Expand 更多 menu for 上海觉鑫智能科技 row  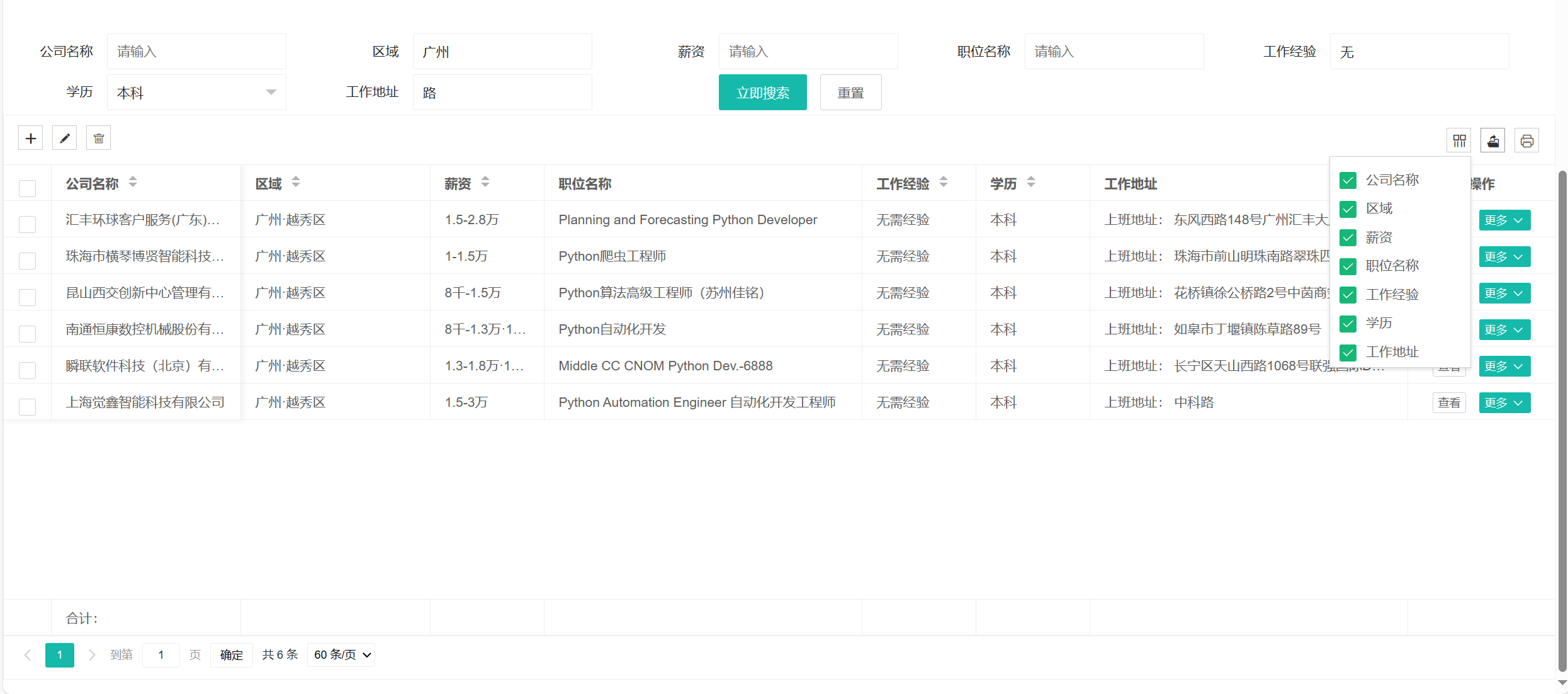(1504, 403)
